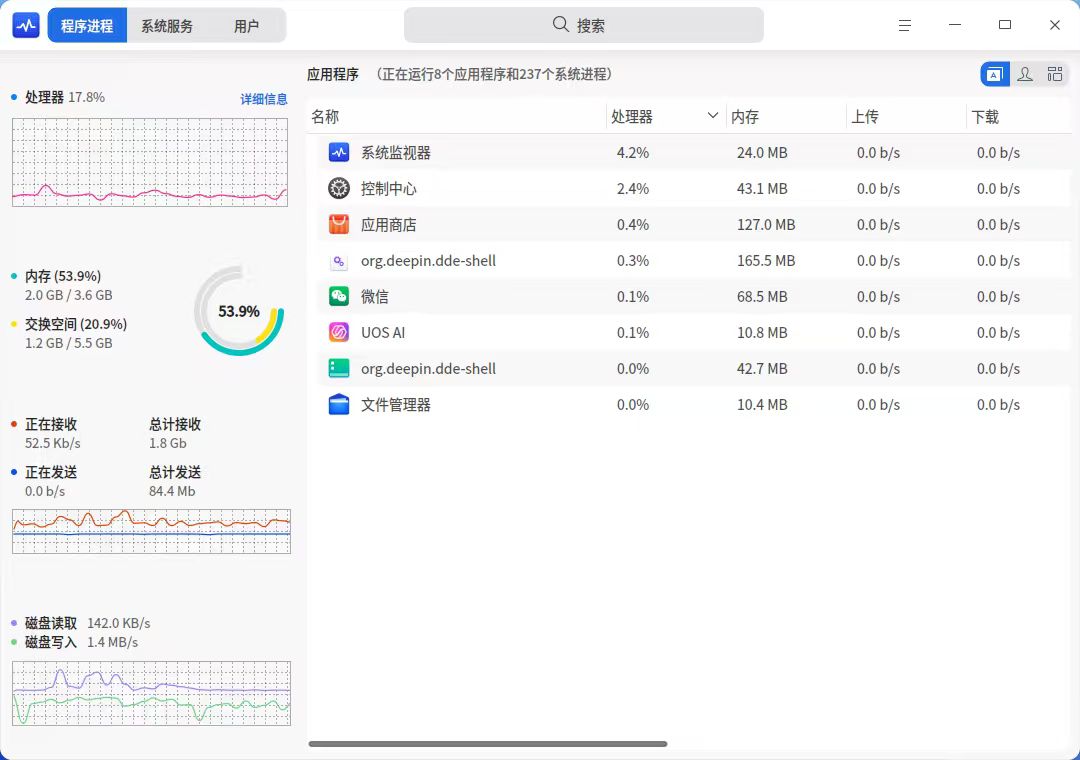Click the 微信 green chat icon

[x=339, y=296]
